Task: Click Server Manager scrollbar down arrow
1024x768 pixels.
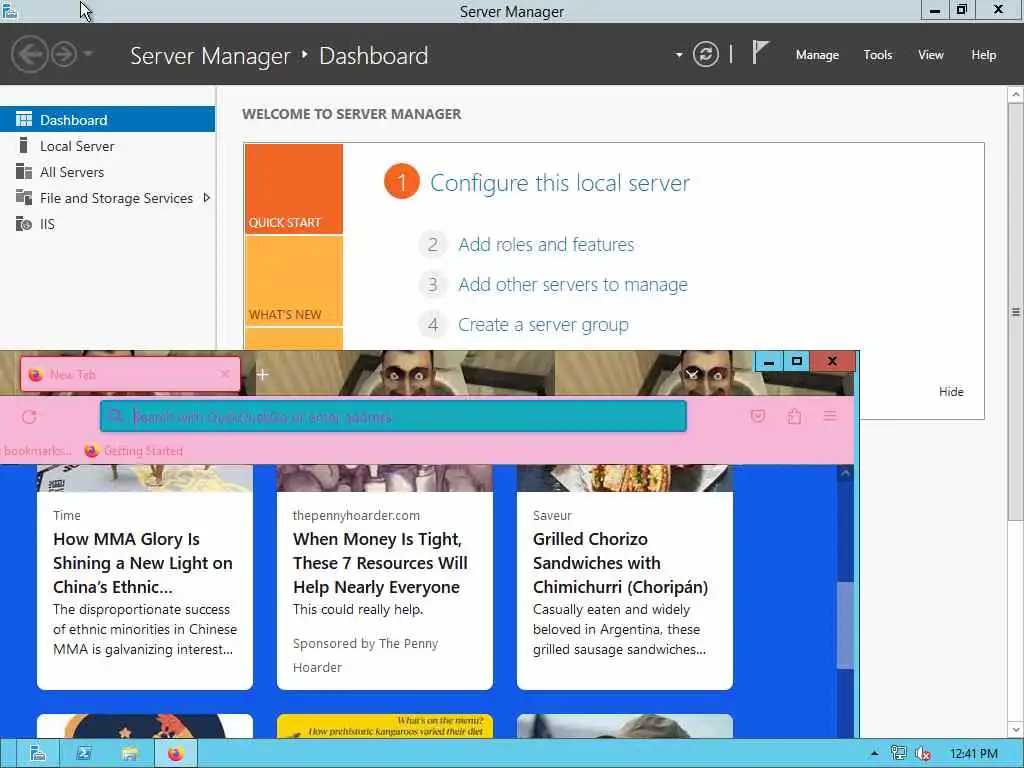Action: [x=1016, y=729]
